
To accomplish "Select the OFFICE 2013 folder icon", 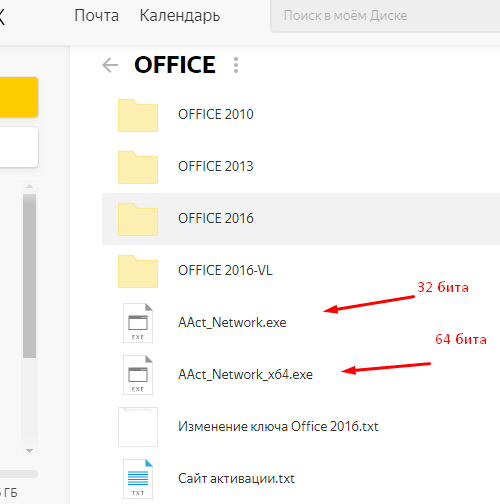I will tap(138, 167).
